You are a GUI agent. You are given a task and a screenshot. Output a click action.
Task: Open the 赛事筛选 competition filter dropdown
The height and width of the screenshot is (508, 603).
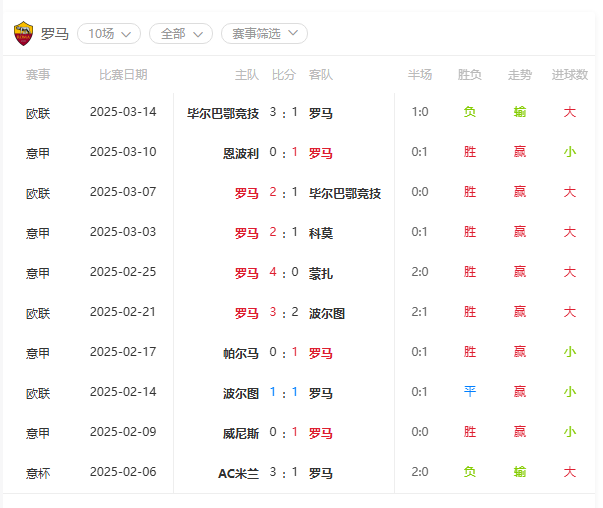264,33
